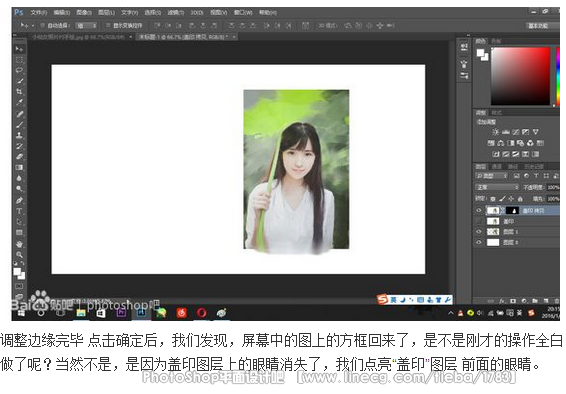
Task: Click the rainbow hue strip in the Color panel
Action: click(x=558, y=76)
